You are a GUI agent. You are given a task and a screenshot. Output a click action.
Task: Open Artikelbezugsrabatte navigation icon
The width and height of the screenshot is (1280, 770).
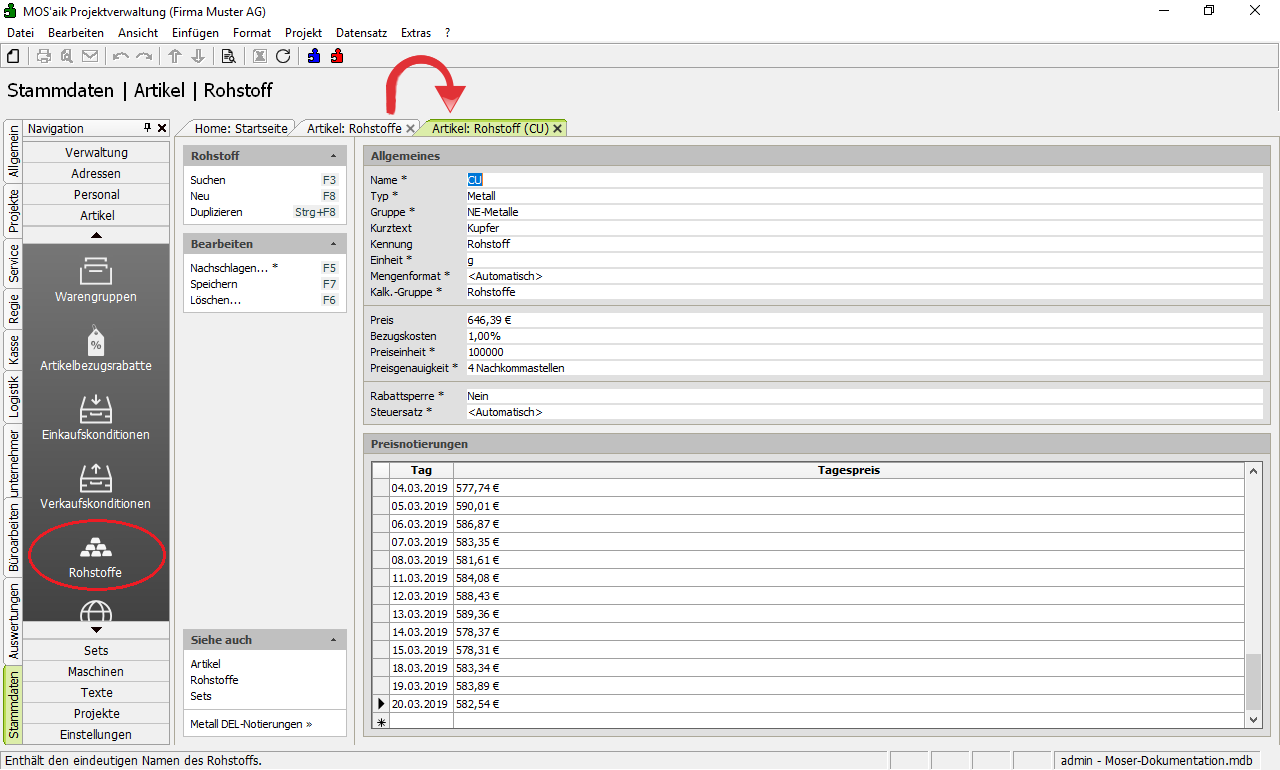pos(96,348)
